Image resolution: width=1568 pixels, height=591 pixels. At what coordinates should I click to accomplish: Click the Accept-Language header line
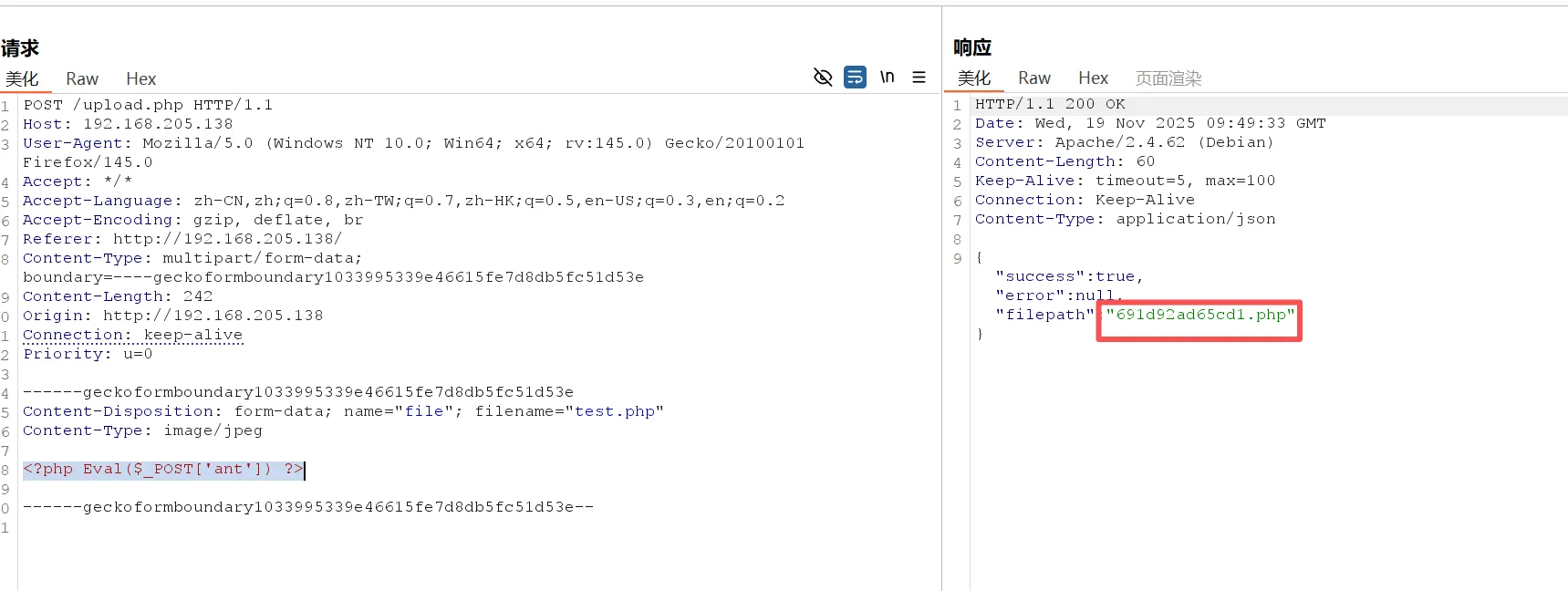(x=403, y=201)
